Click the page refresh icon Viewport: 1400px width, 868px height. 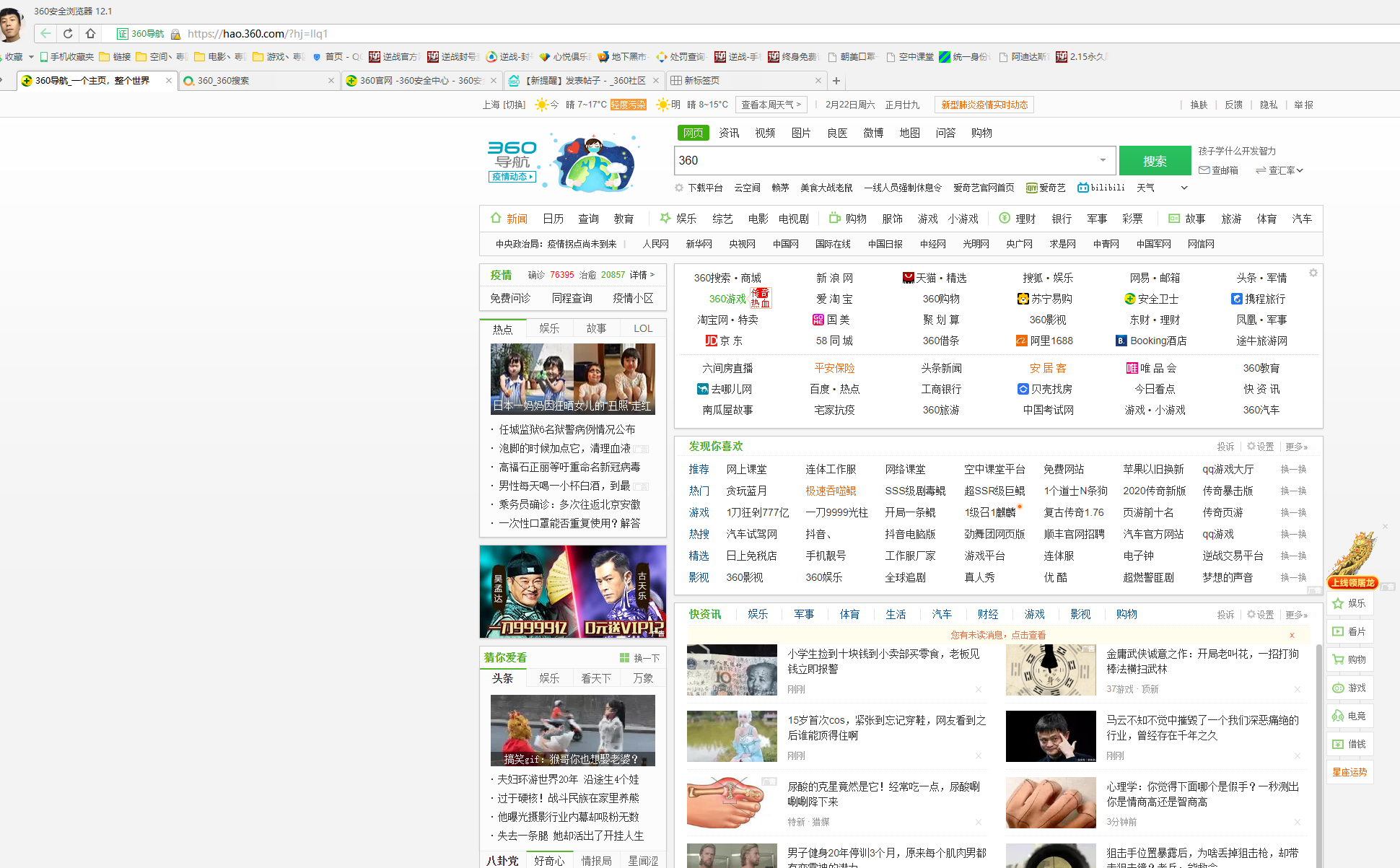click(x=67, y=33)
